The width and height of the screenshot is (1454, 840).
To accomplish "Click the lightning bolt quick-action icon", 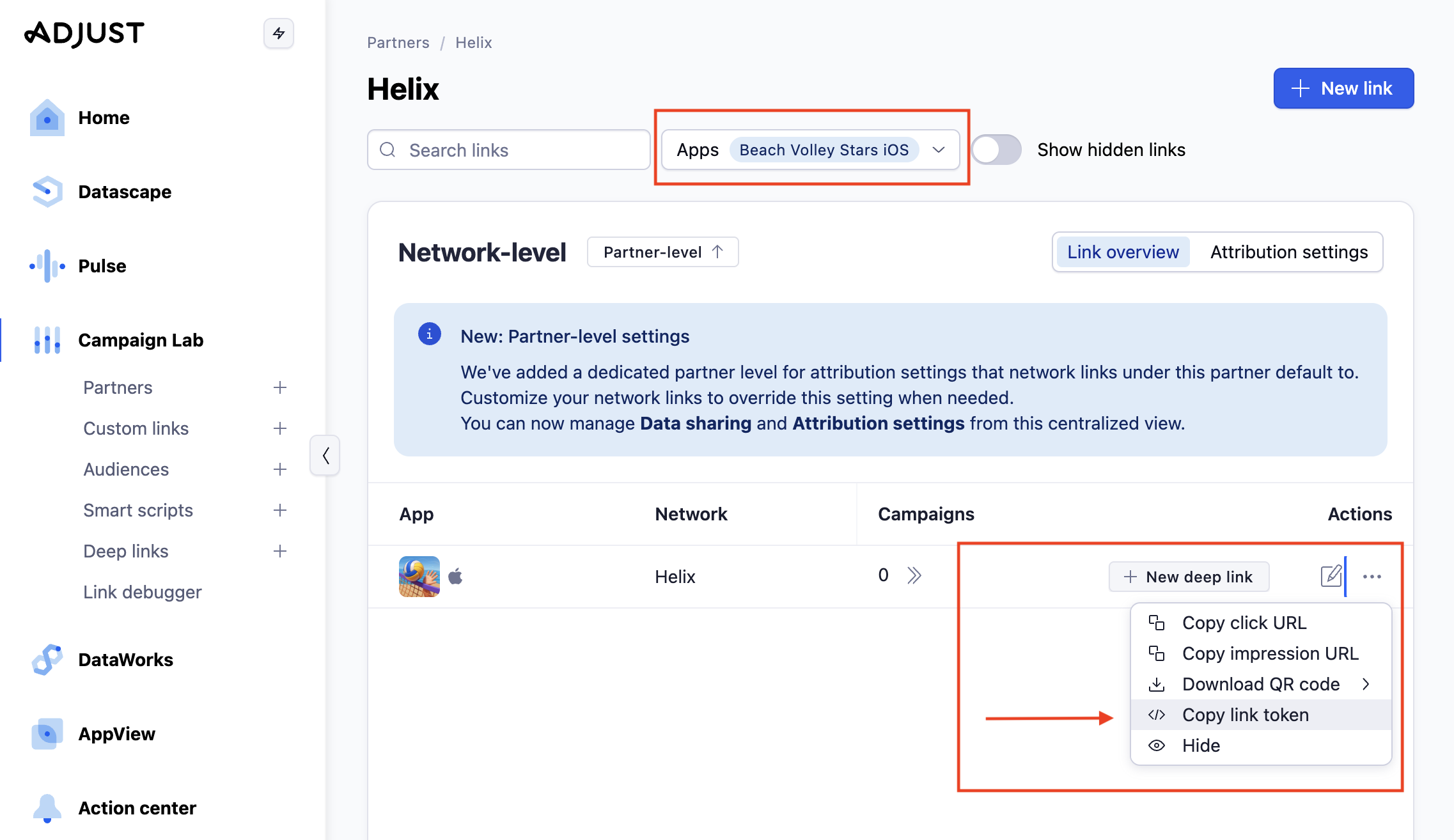I will (x=279, y=33).
